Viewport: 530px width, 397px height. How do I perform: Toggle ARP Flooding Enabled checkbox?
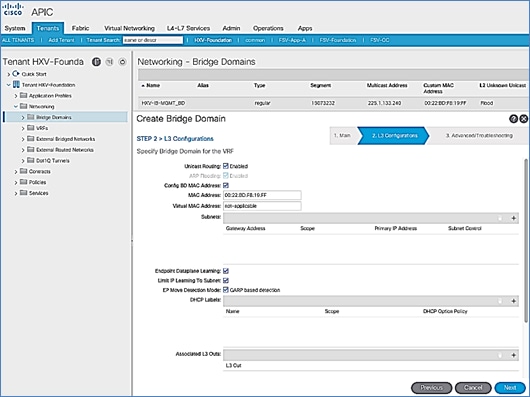pyautogui.click(x=226, y=175)
